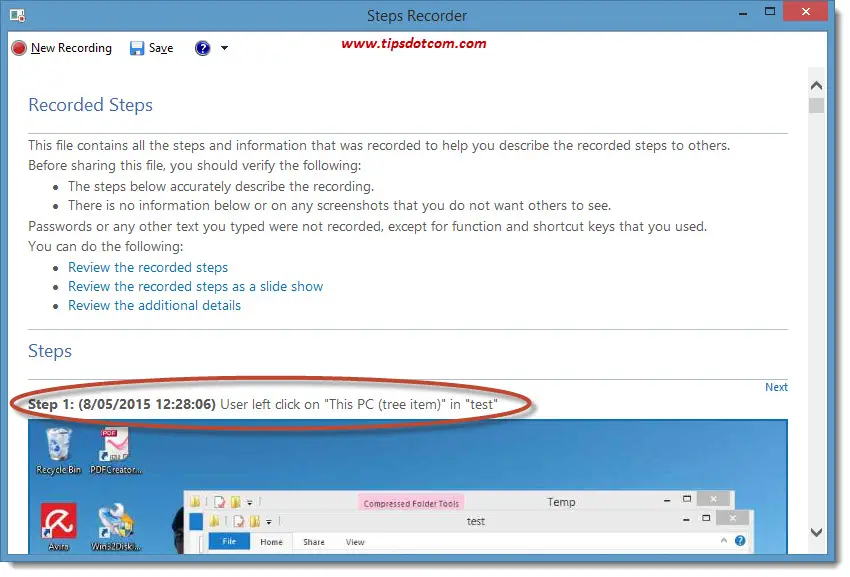Screen dimensions: 850x577
Task: Click the Recorded Steps heading
Action: point(91,105)
